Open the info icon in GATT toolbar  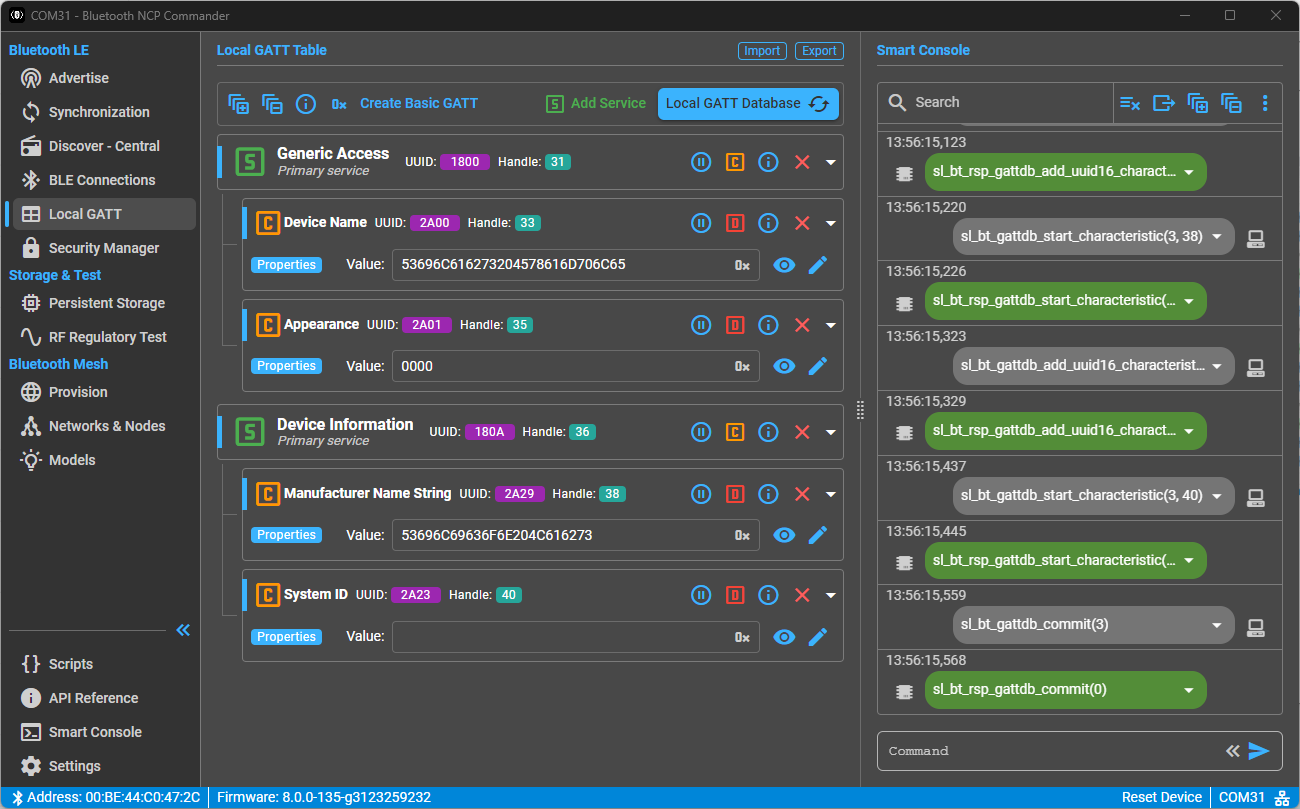coord(306,103)
